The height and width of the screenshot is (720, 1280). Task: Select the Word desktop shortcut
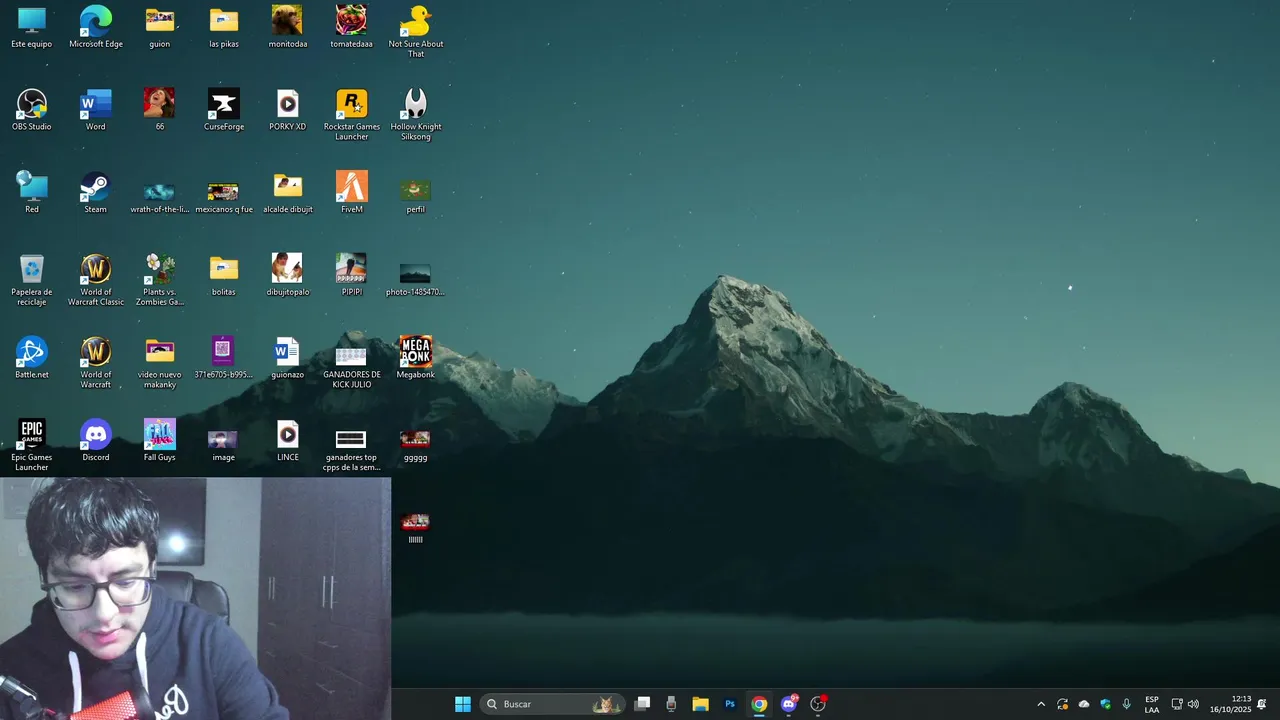[96, 110]
